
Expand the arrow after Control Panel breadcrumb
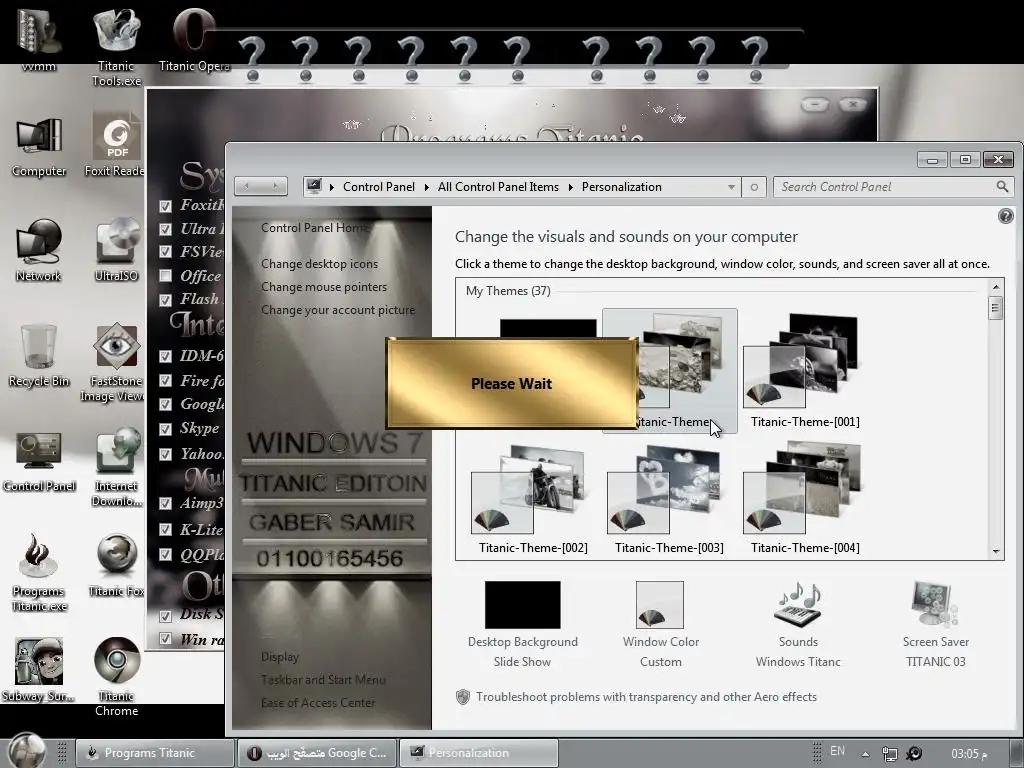pyautogui.click(x=426, y=187)
